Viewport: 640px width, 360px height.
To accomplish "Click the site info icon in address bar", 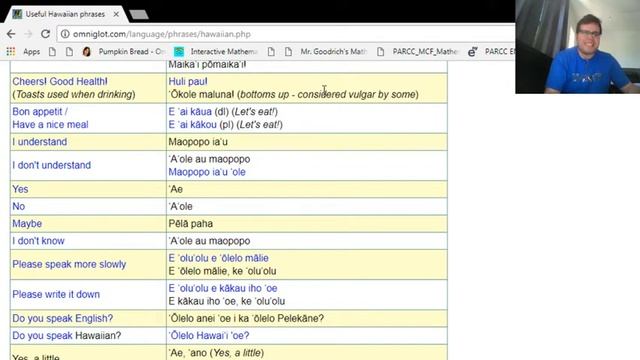I will point(65,34).
